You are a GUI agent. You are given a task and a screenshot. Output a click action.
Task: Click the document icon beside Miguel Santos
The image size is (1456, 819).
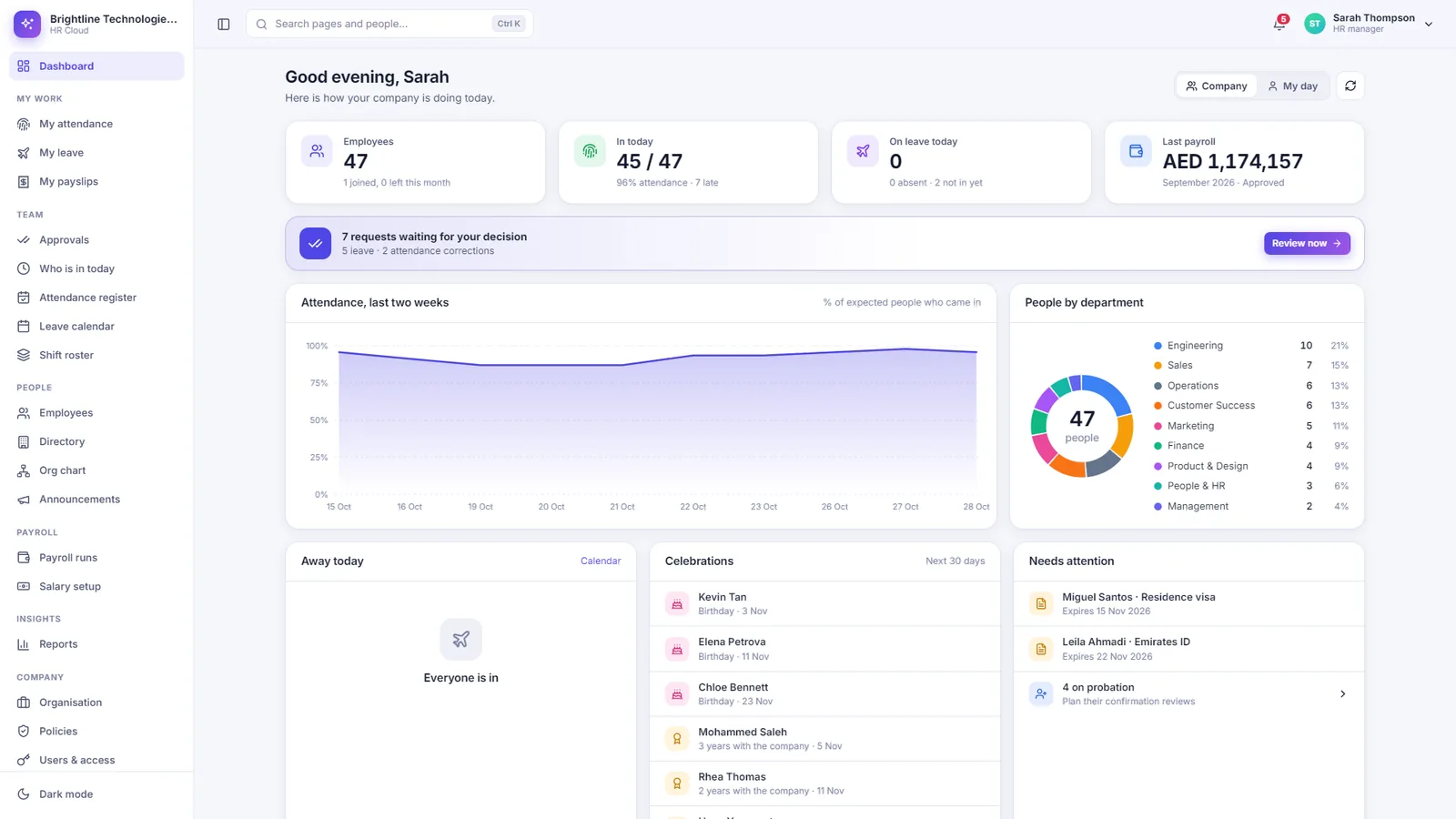pos(1041,603)
